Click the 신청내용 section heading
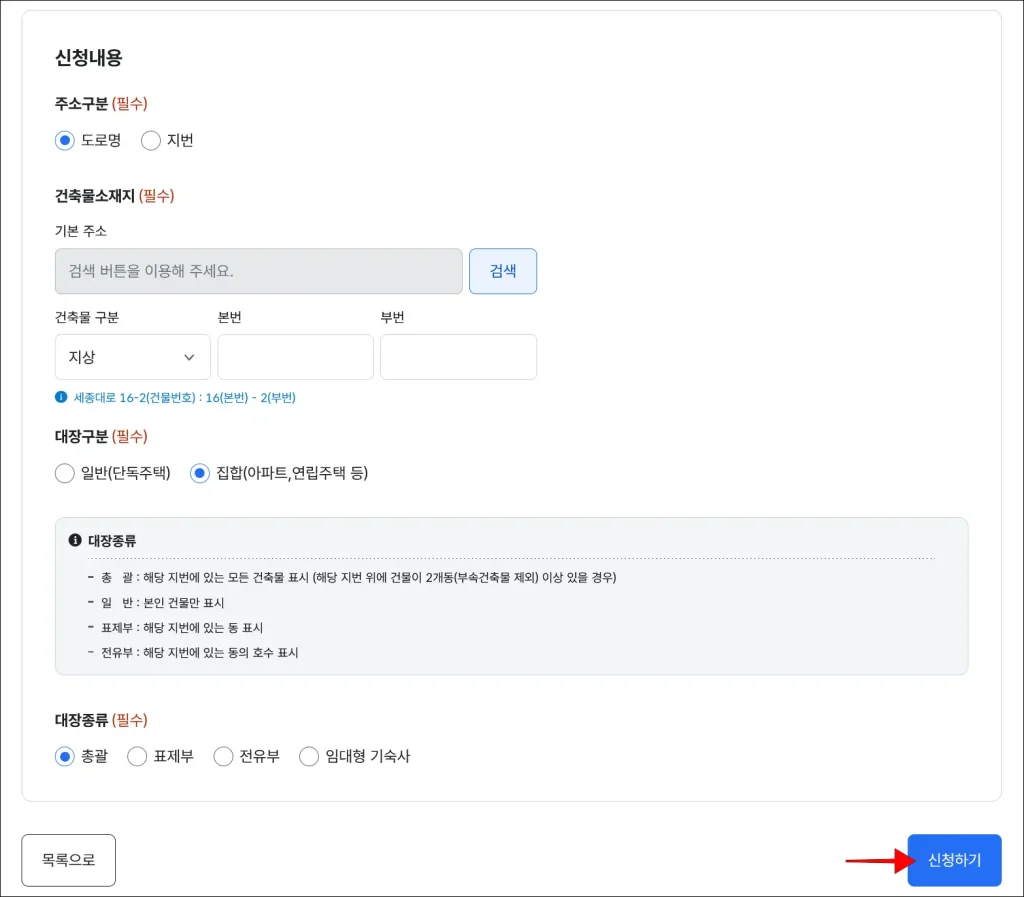The width and height of the screenshot is (1024, 897). coord(89,57)
